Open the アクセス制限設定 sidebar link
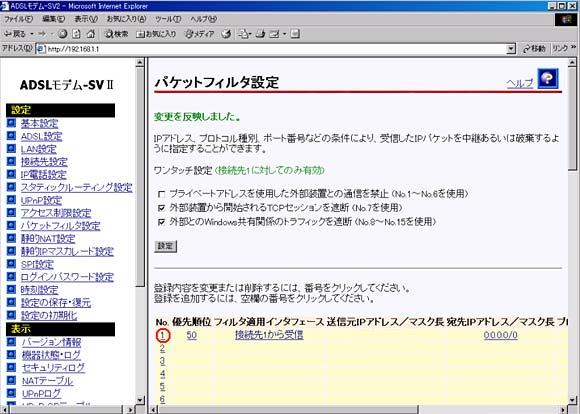This screenshot has width=580, height=414. tap(56, 213)
